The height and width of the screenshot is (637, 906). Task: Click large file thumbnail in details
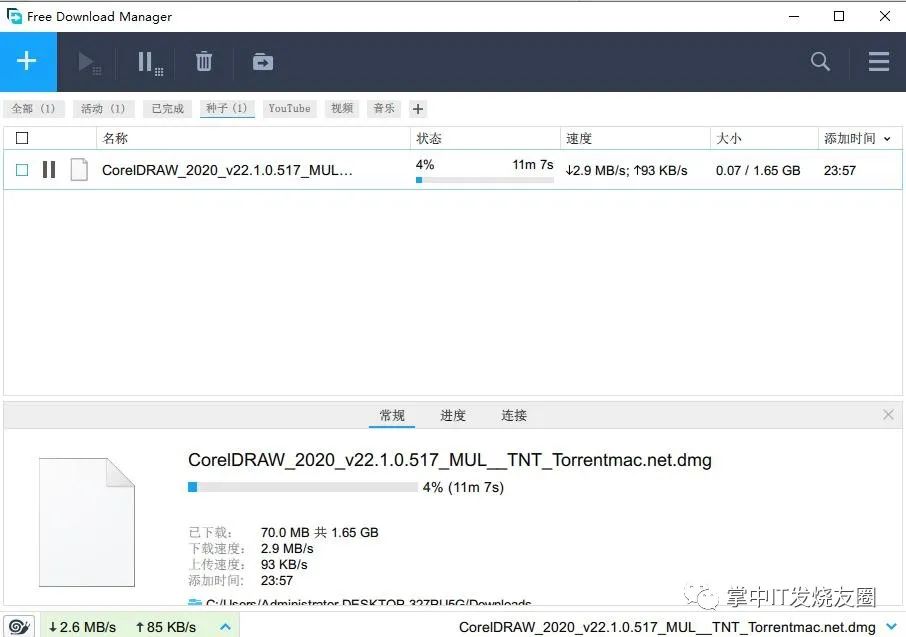[87, 523]
